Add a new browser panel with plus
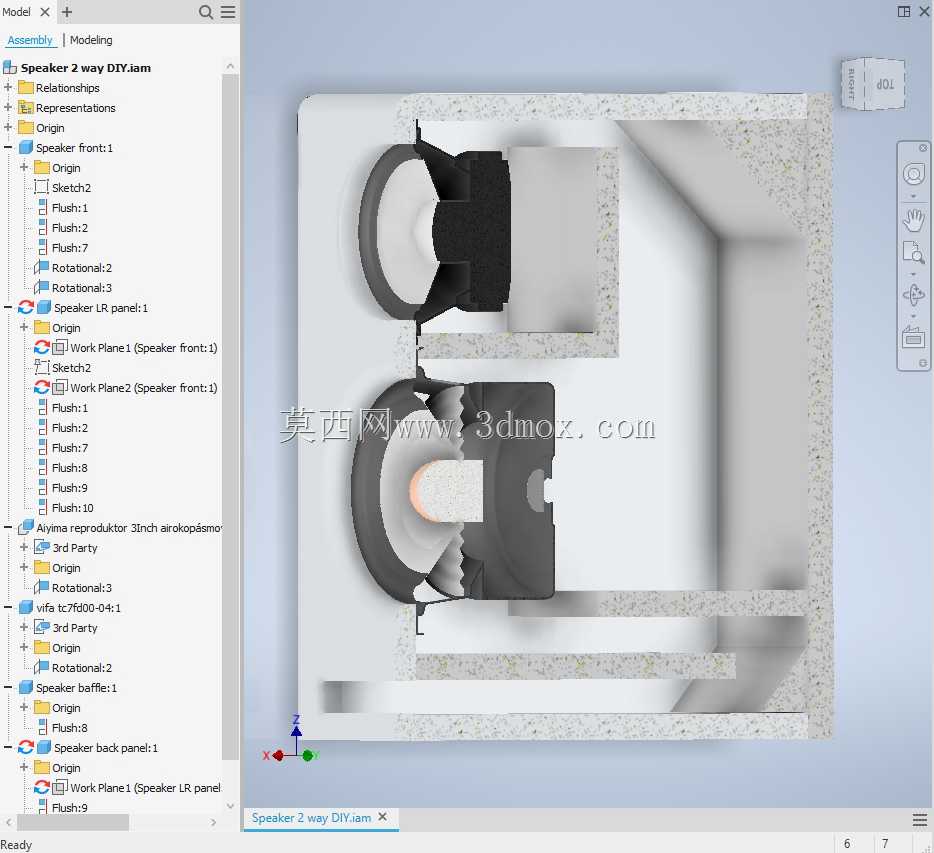The height and width of the screenshot is (853, 934). click(x=67, y=12)
